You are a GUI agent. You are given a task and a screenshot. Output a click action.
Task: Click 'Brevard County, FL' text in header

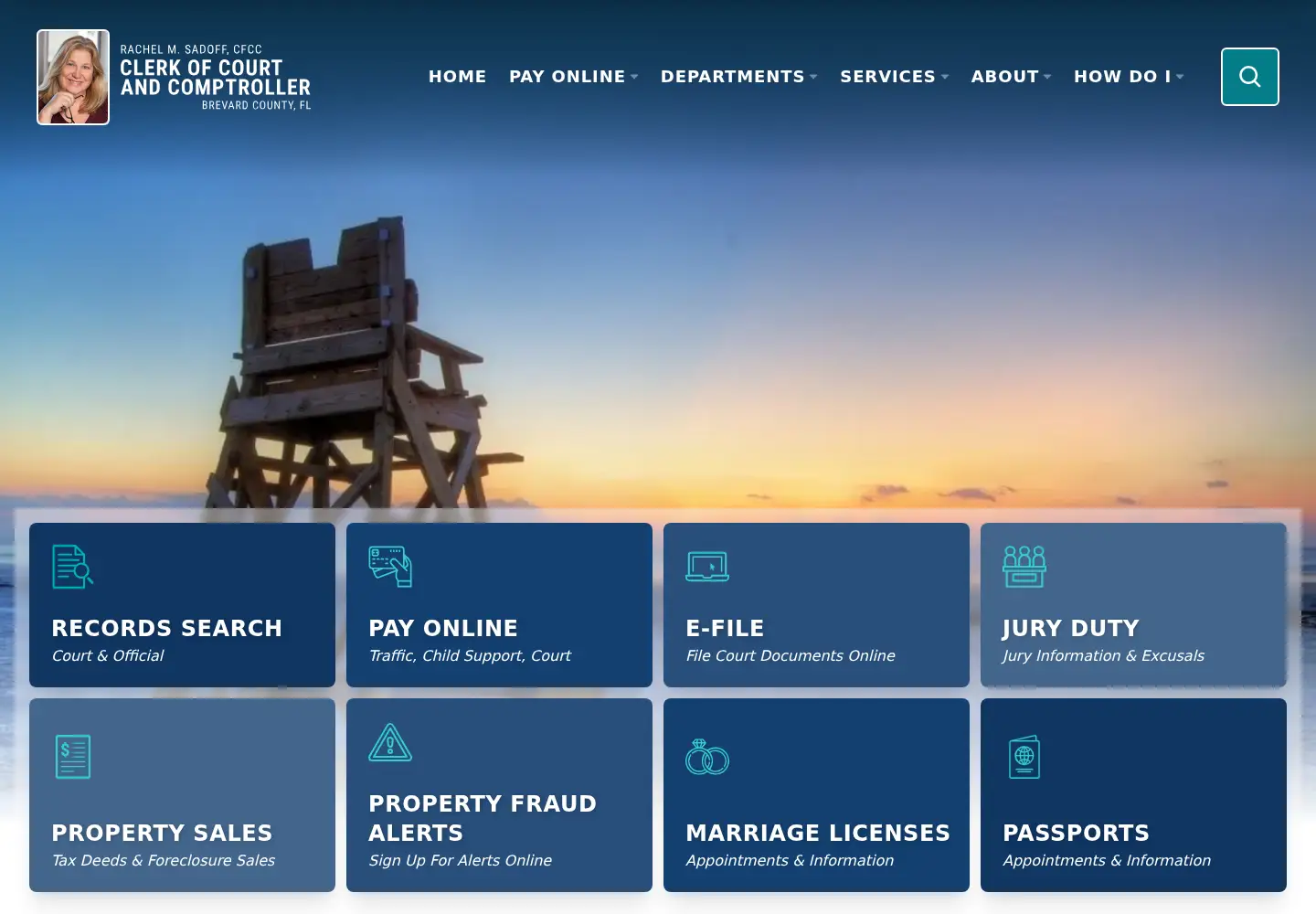[x=257, y=105]
